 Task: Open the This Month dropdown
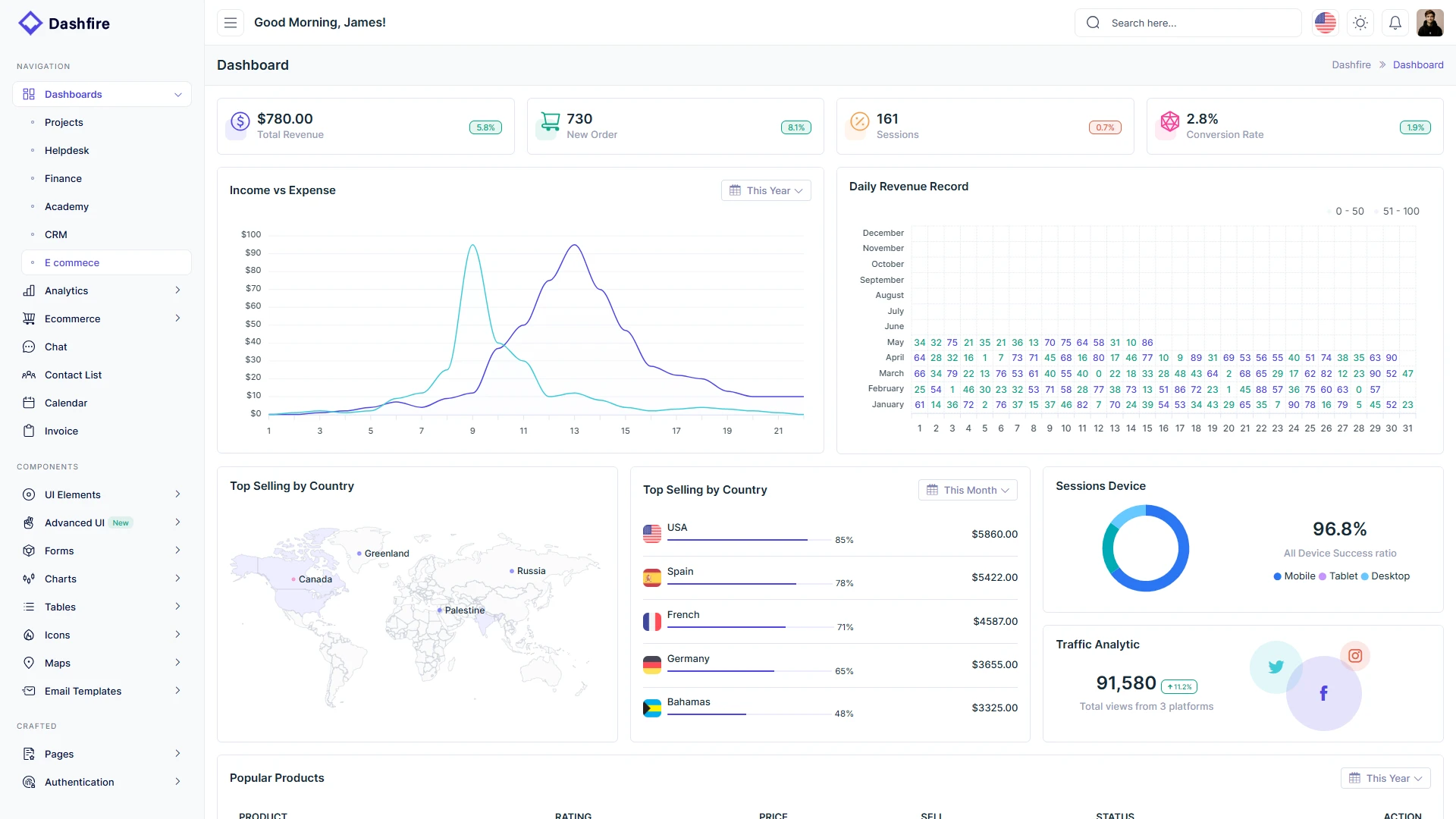click(x=968, y=490)
